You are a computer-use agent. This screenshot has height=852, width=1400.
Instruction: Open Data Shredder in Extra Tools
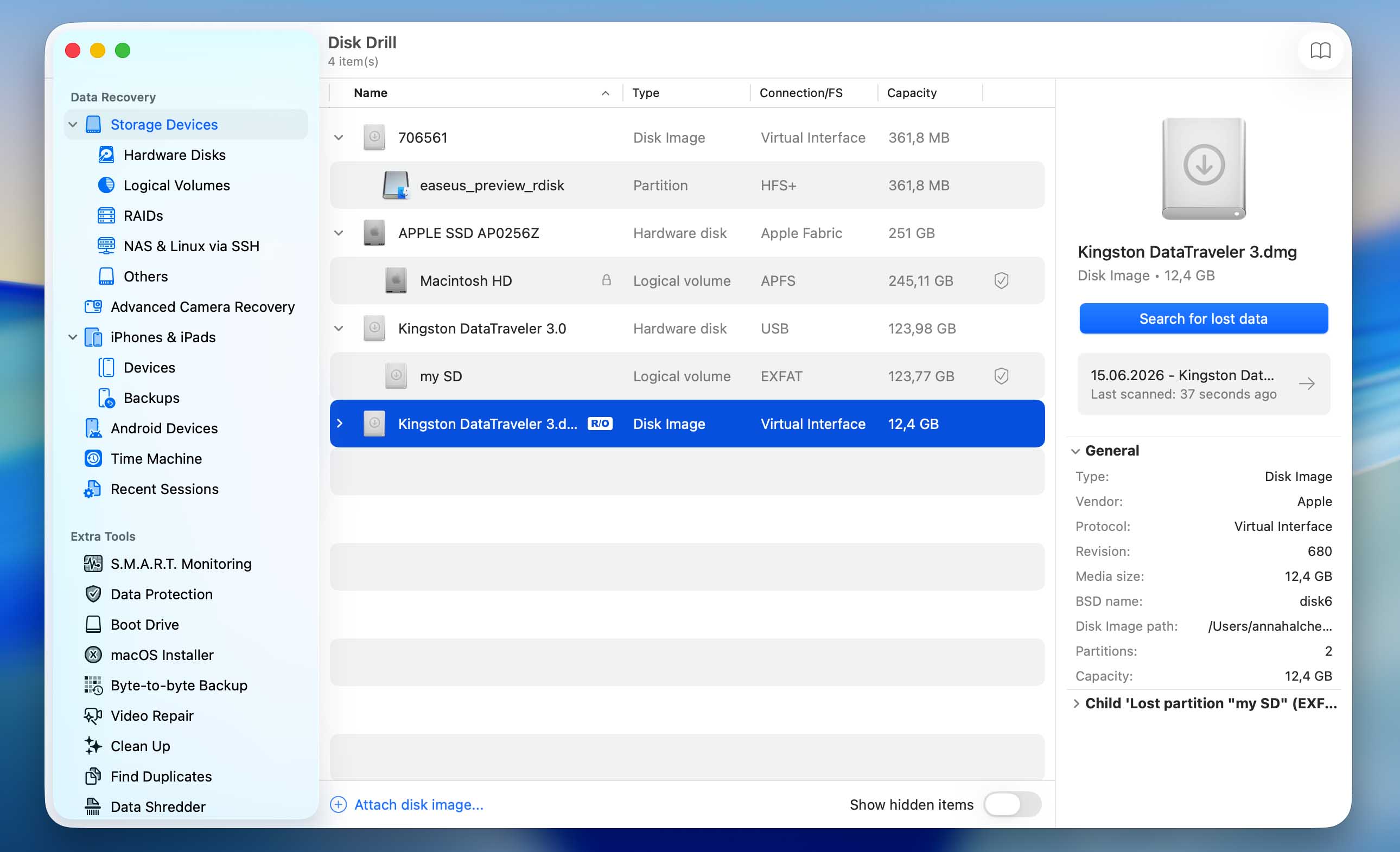(x=158, y=806)
